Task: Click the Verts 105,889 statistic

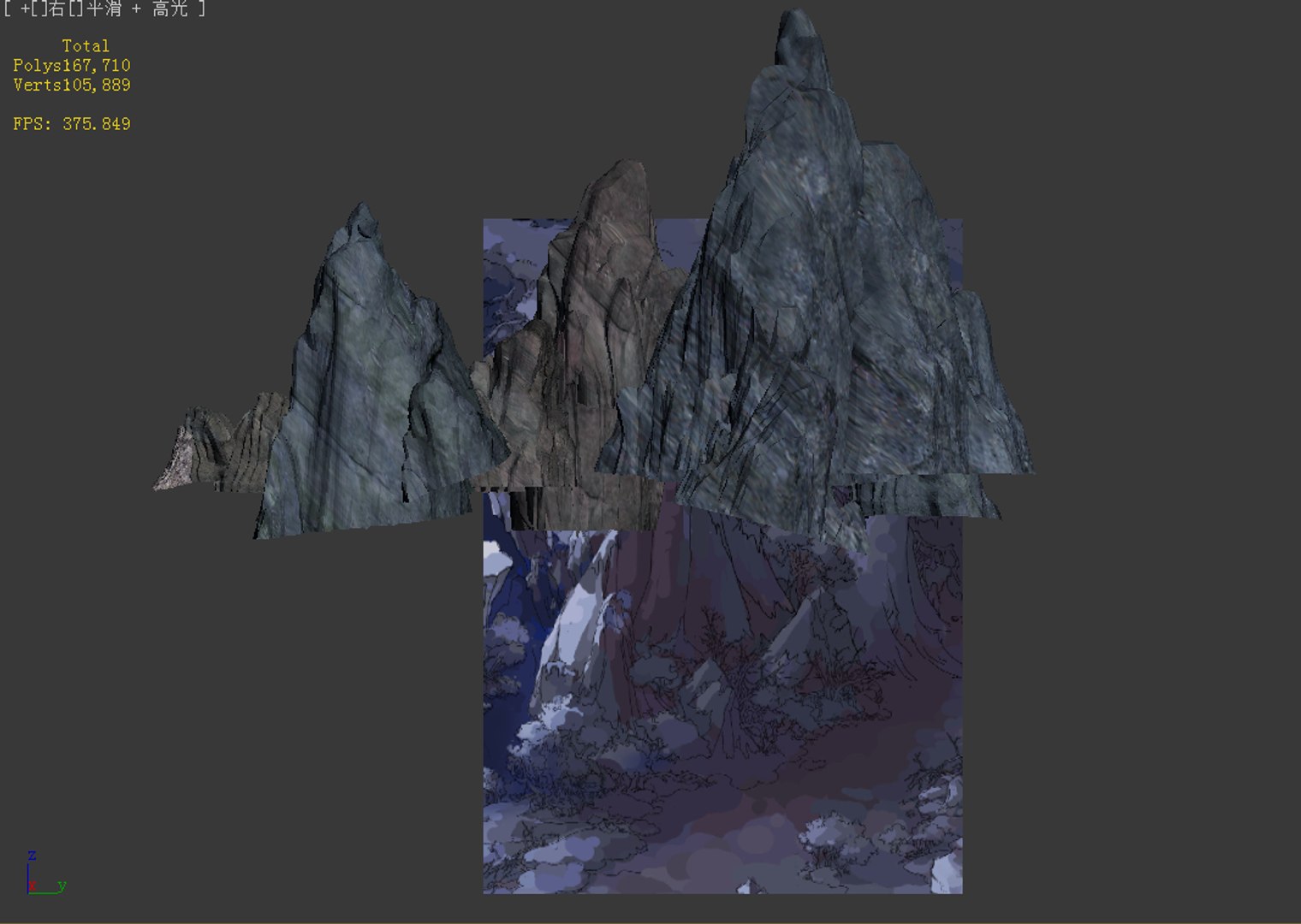Action: [72, 86]
